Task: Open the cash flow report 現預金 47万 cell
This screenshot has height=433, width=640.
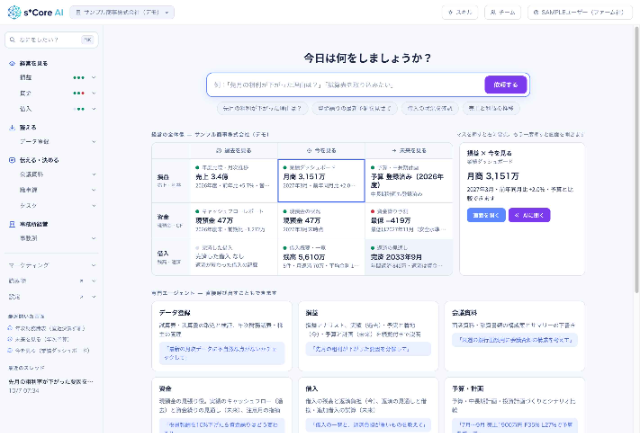Action: [x=233, y=221]
